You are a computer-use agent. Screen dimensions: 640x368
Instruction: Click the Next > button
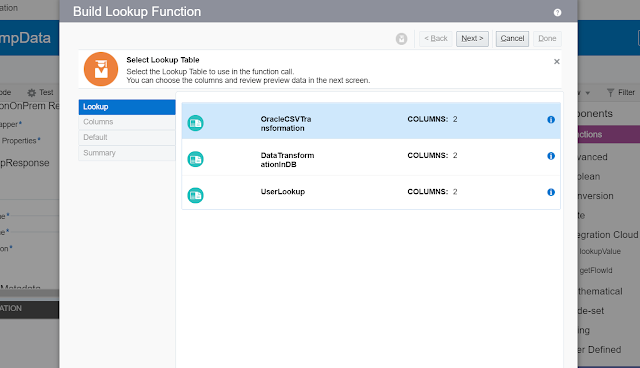click(472, 39)
